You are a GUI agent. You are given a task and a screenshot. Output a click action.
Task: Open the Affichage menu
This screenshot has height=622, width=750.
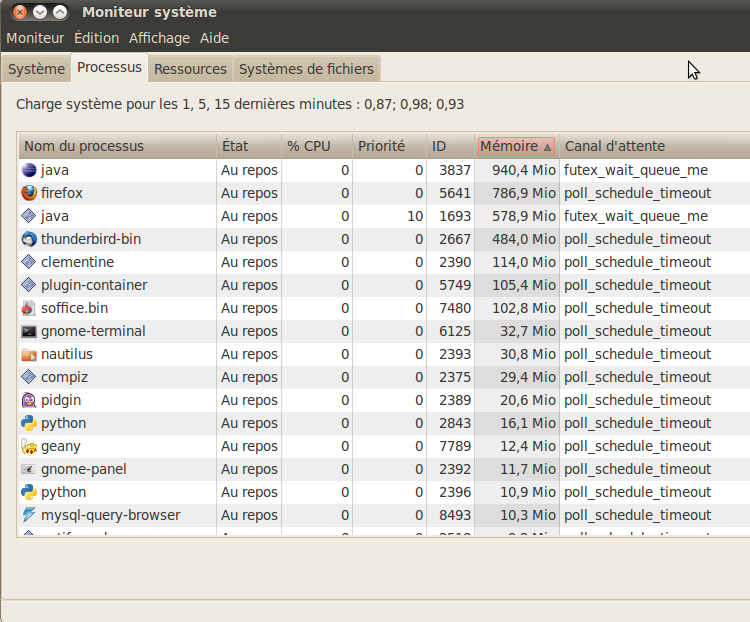pos(159,38)
